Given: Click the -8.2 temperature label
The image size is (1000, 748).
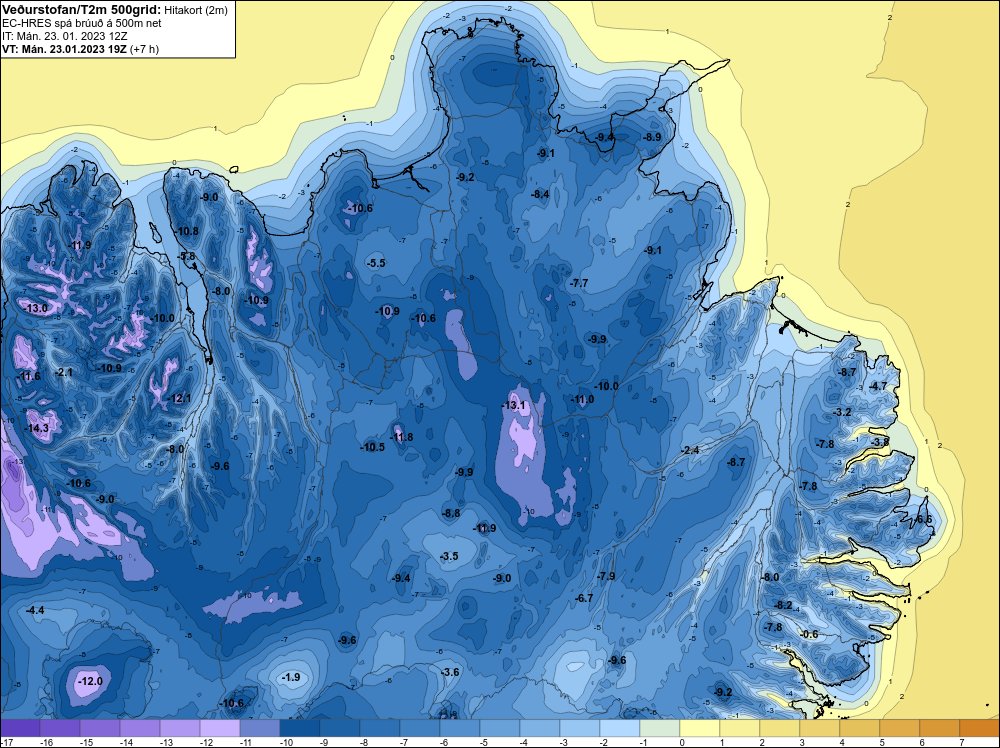Looking at the screenshot, I should pyautogui.click(x=783, y=605).
